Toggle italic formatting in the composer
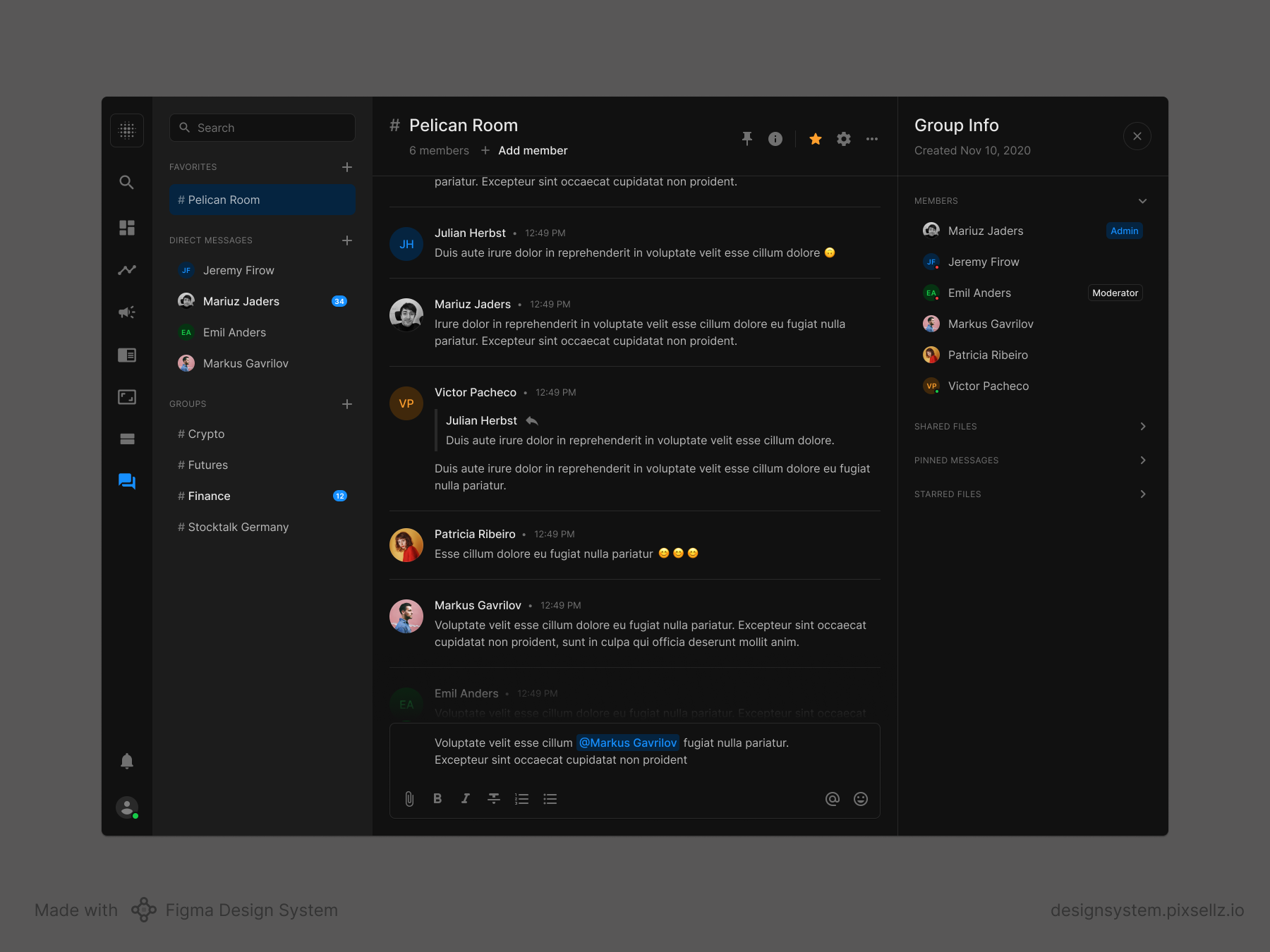 (x=465, y=798)
